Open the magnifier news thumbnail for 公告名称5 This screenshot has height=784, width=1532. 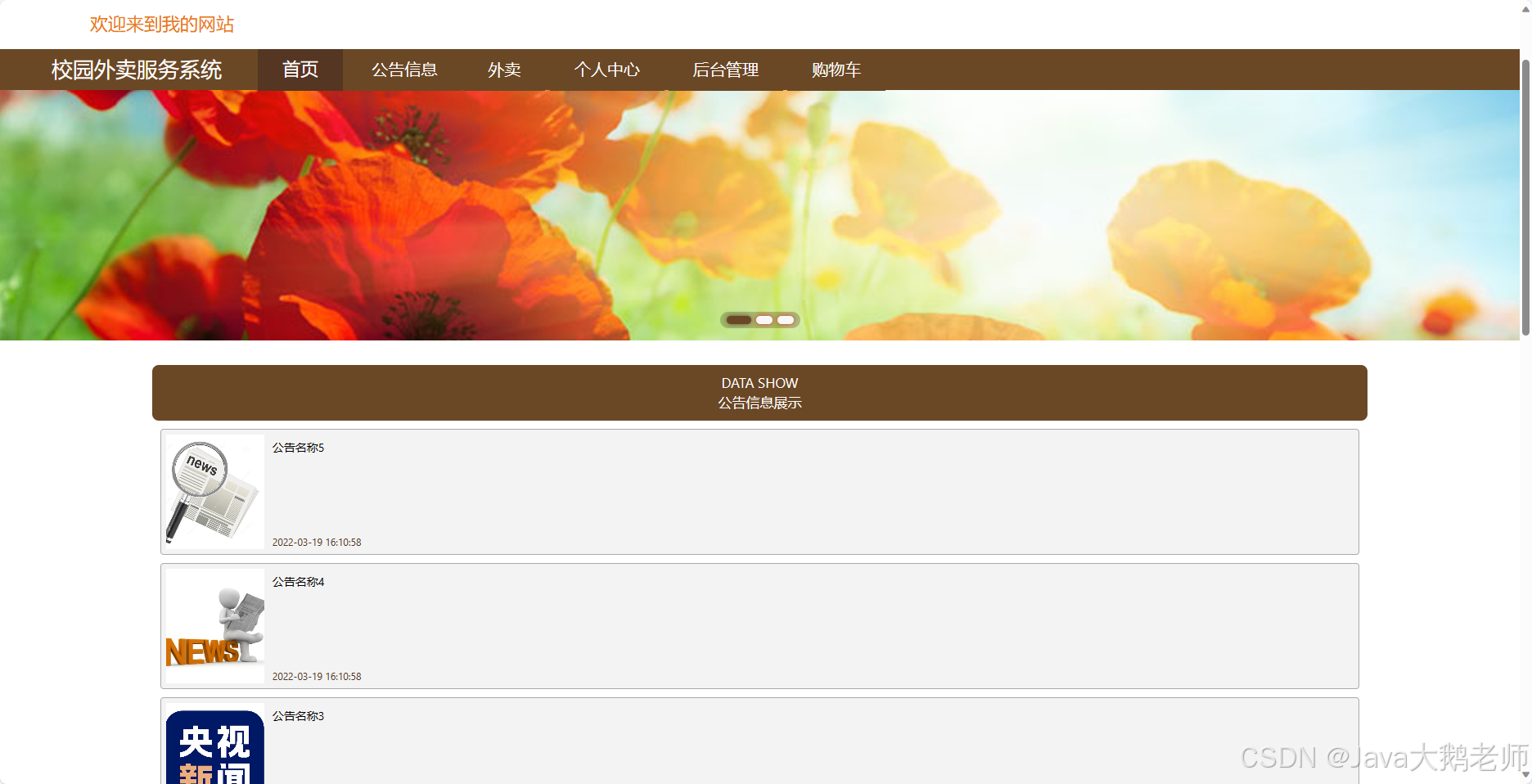click(x=215, y=492)
